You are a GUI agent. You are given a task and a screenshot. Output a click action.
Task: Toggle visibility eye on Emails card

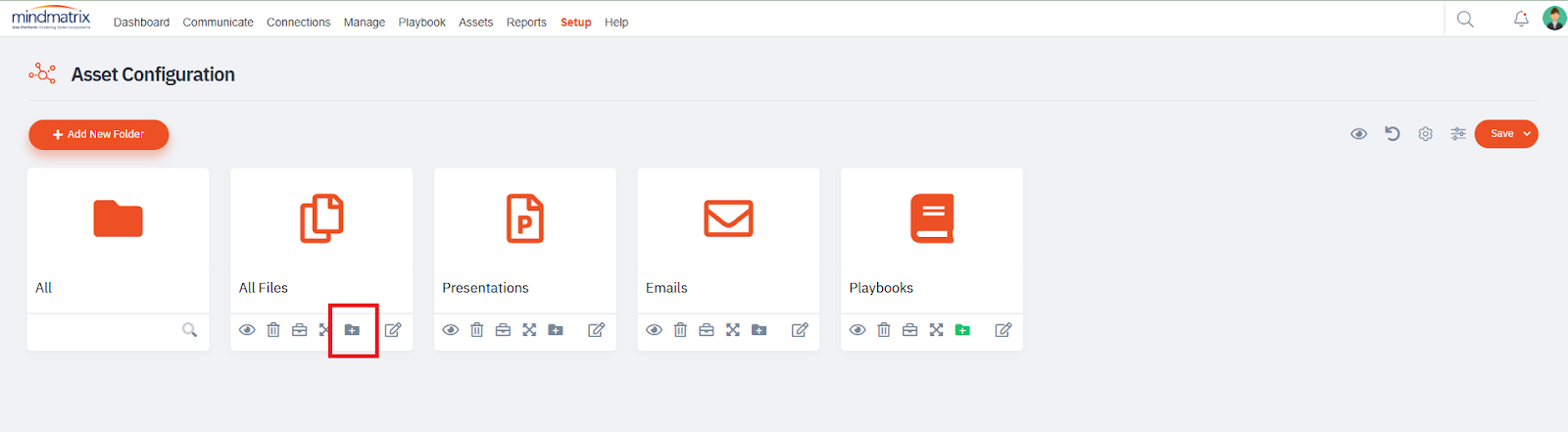(654, 330)
